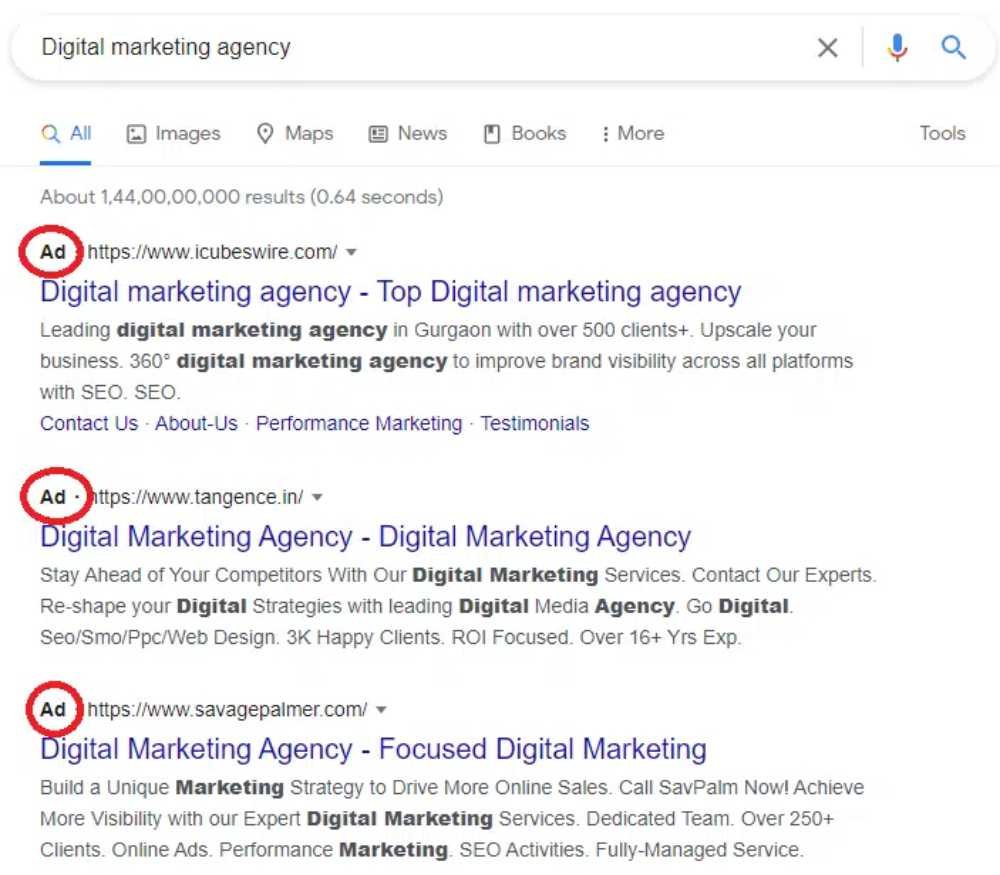This screenshot has height=875, width=1000.
Task: Click the Maps pin icon
Action: click(265, 134)
